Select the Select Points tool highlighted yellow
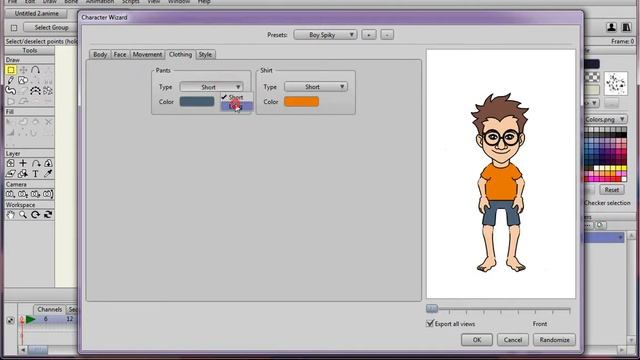 11,70
